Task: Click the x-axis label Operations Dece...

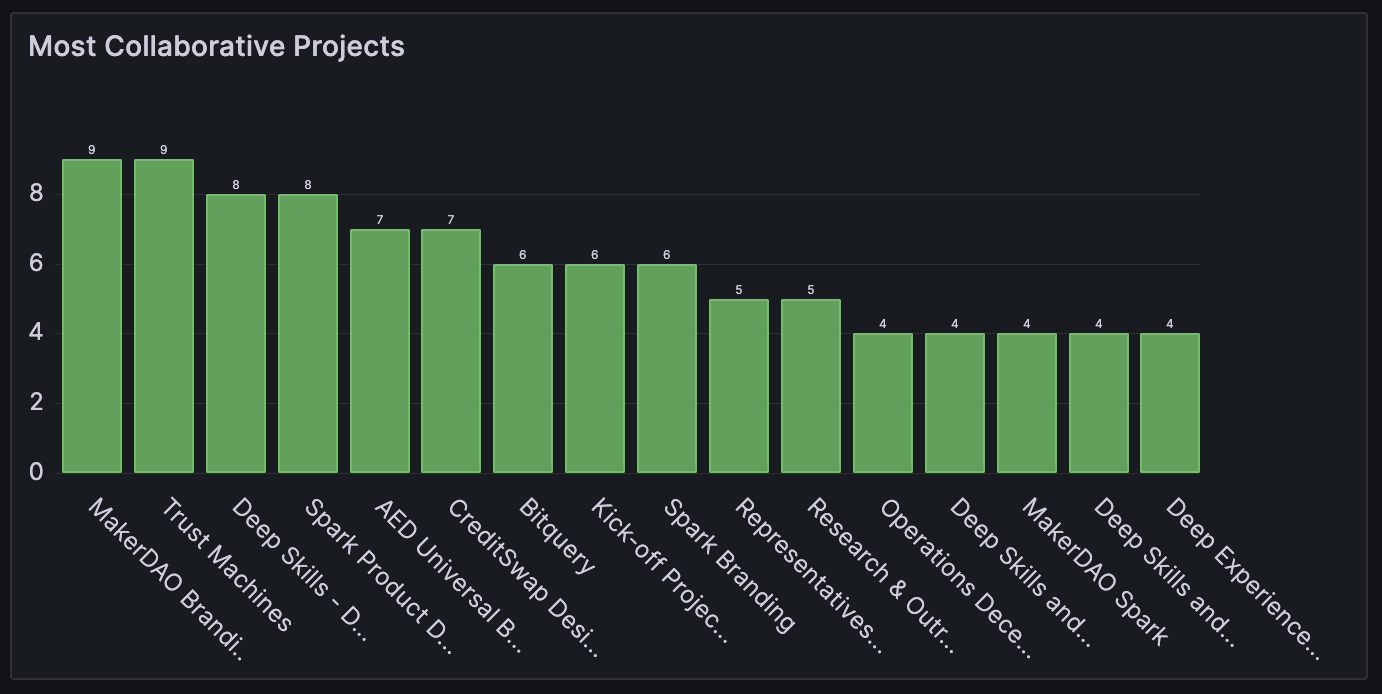Action: click(955, 578)
